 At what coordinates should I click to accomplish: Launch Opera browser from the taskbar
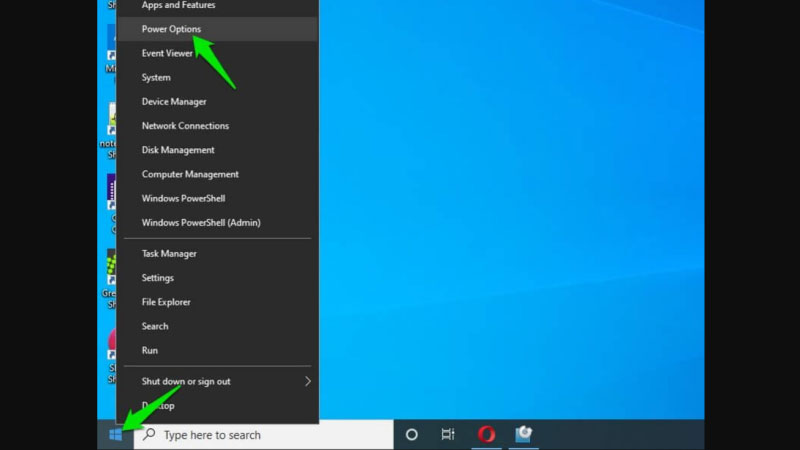tap(487, 435)
